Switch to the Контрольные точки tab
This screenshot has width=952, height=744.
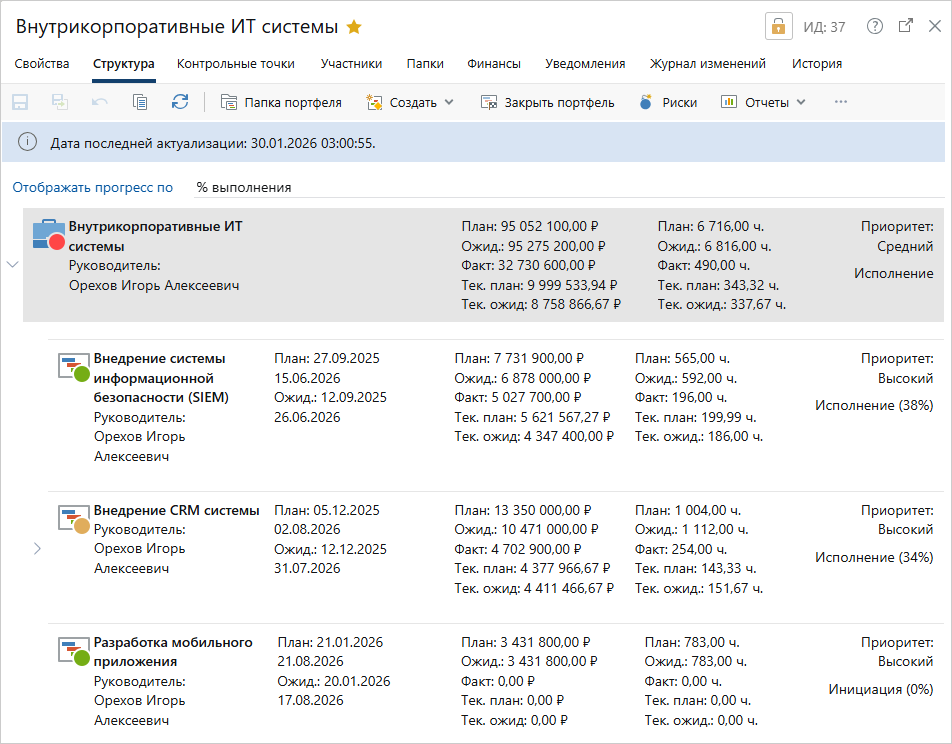pos(235,64)
